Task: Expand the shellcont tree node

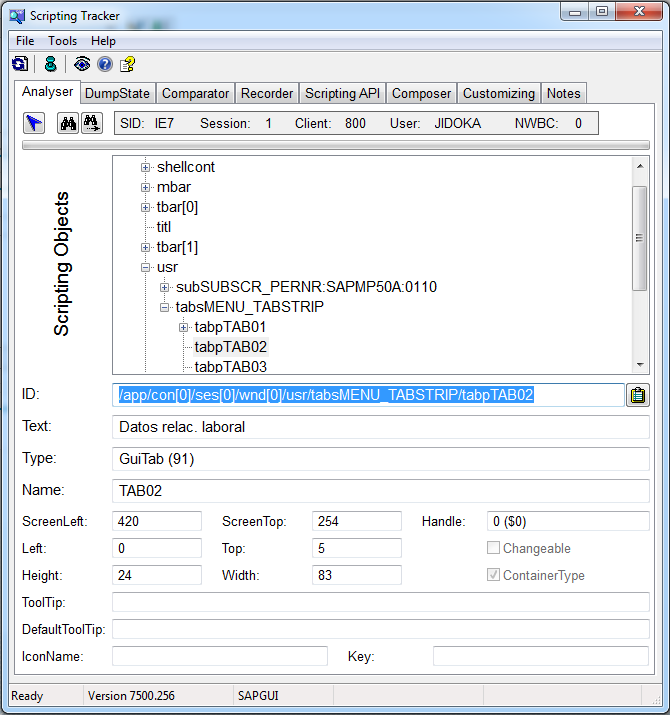Action: pos(146,167)
